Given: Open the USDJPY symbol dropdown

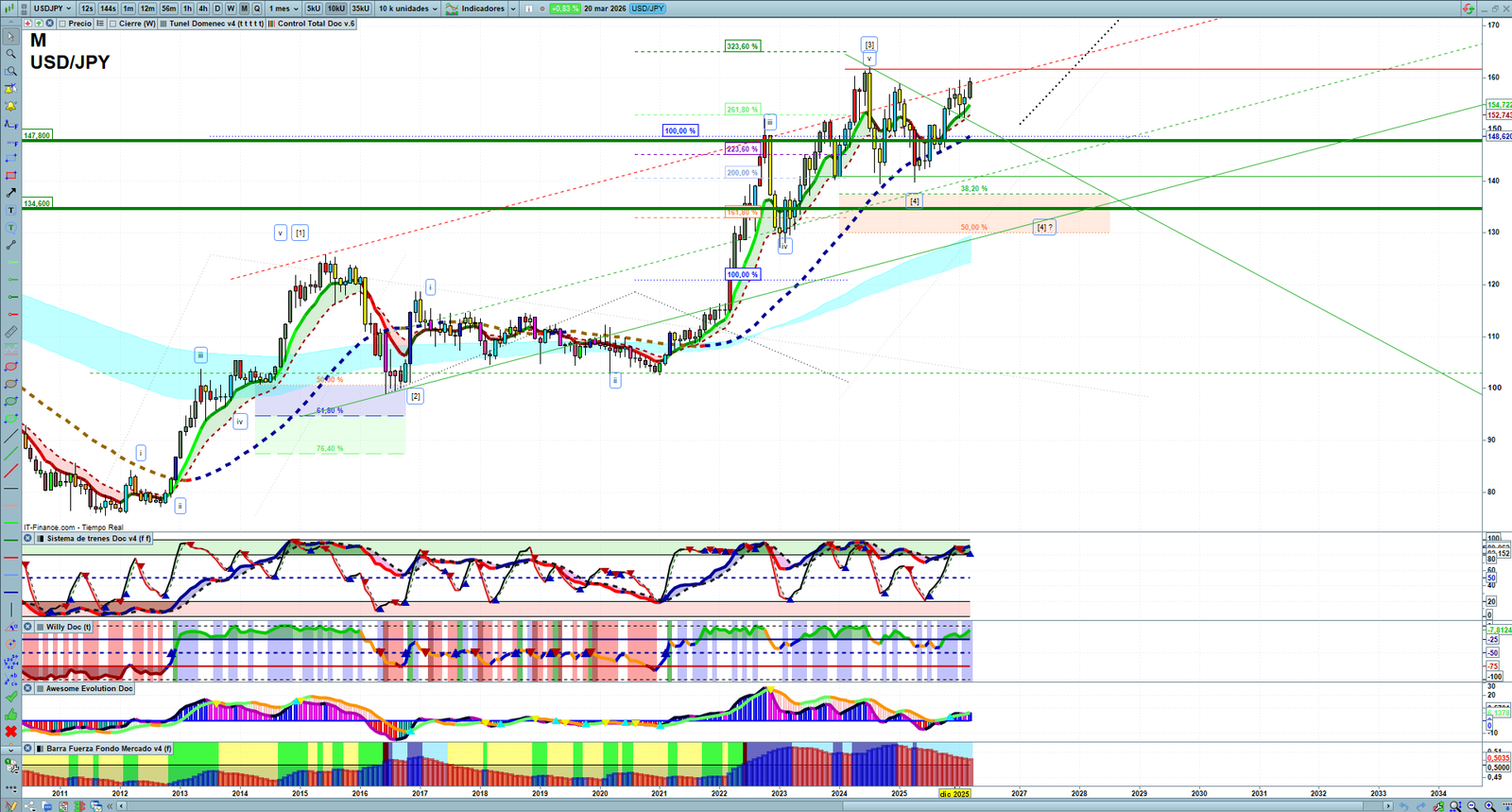Looking at the screenshot, I should tap(52, 9).
